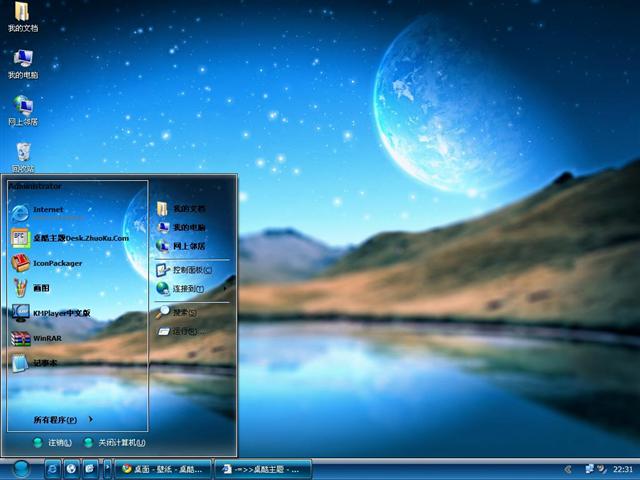Launch KMPlayer中文版 from the Start menu

(x=51, y=313)
